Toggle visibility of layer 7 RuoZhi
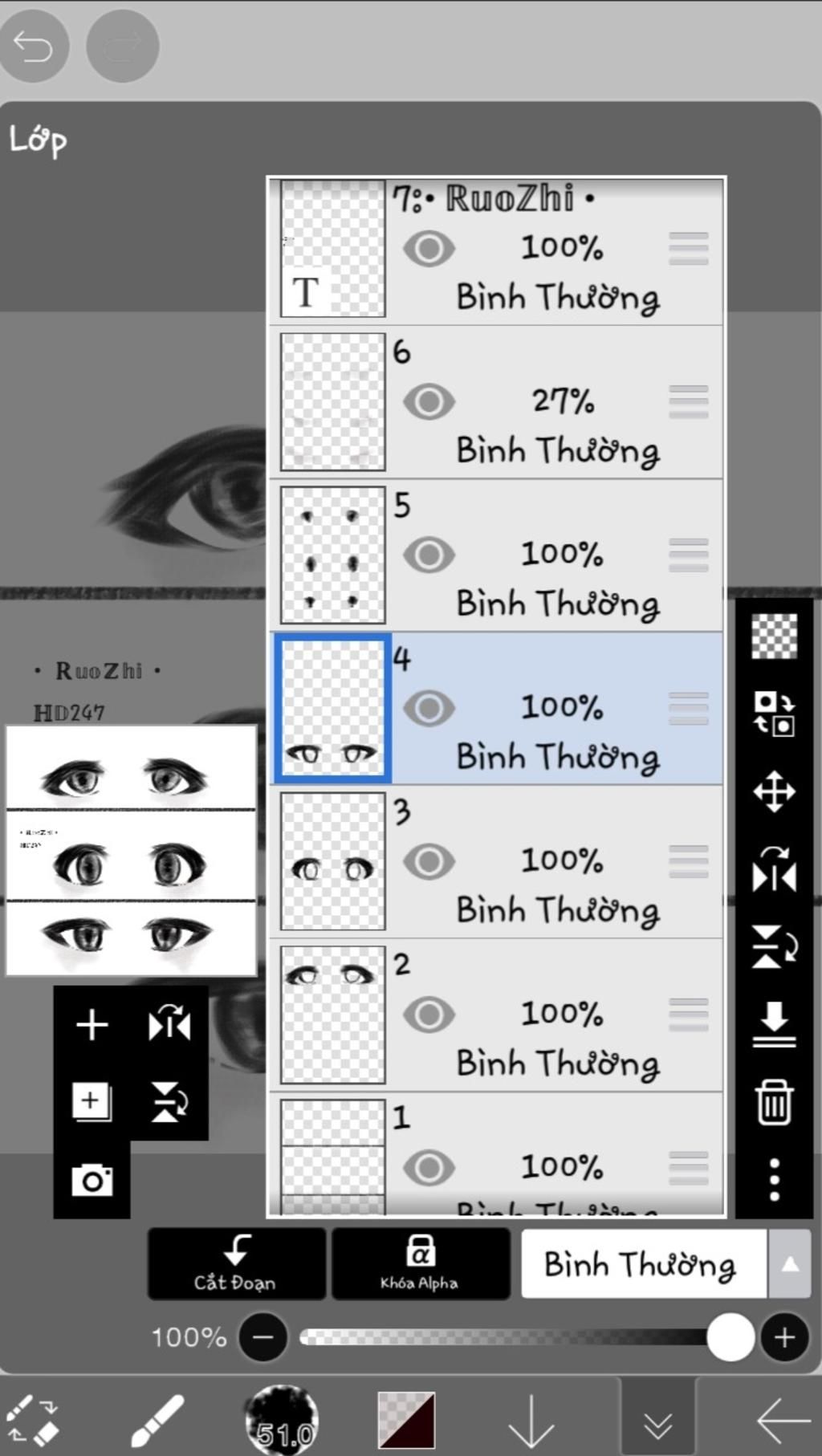The width and height of the screenshot is (822, 1456). 429,248
